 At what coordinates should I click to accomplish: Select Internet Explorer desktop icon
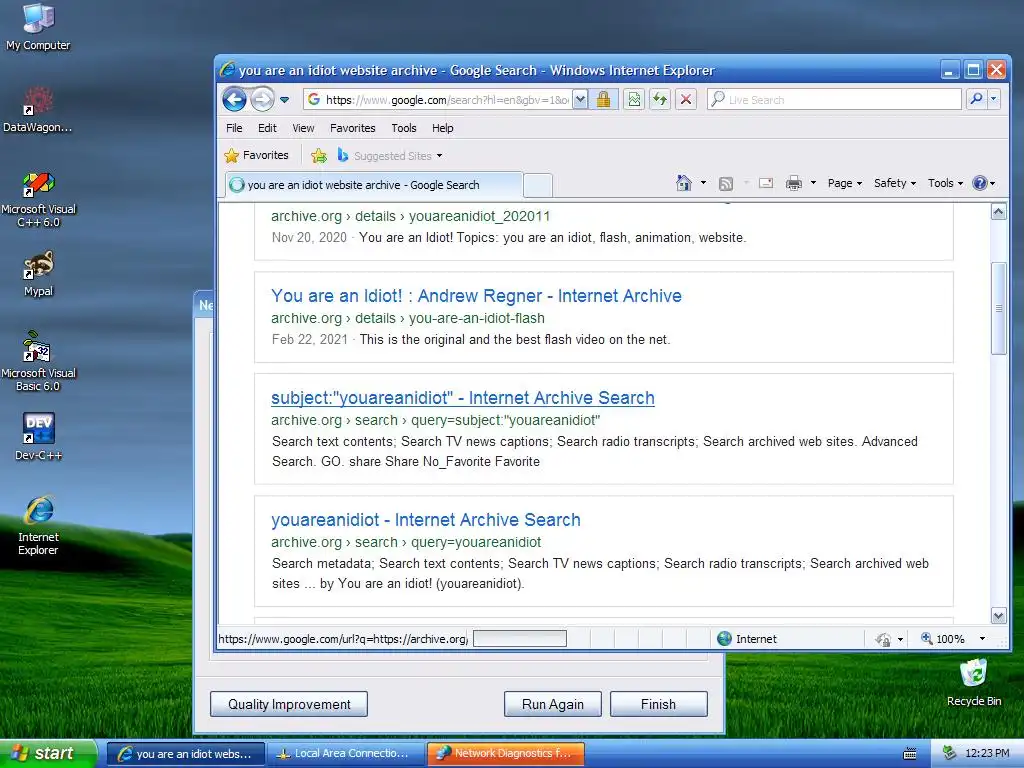(39, 526)
